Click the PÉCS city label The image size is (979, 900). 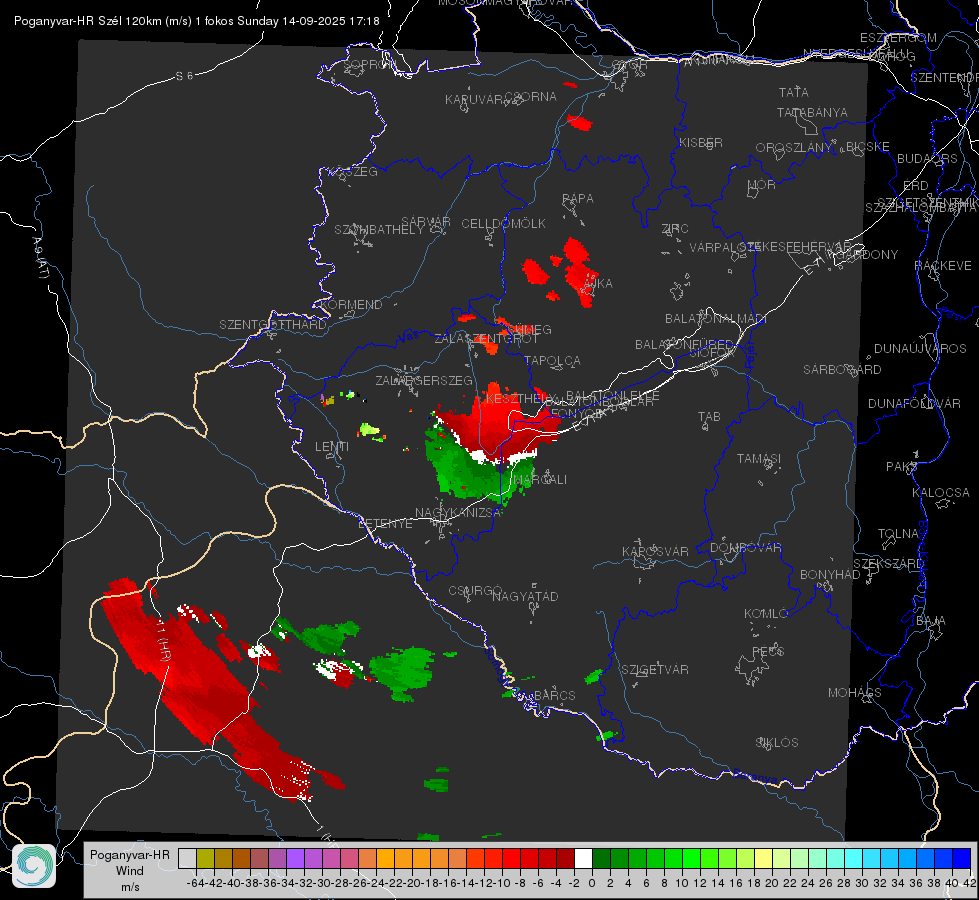pyautogui.click(x=768, y=651)
